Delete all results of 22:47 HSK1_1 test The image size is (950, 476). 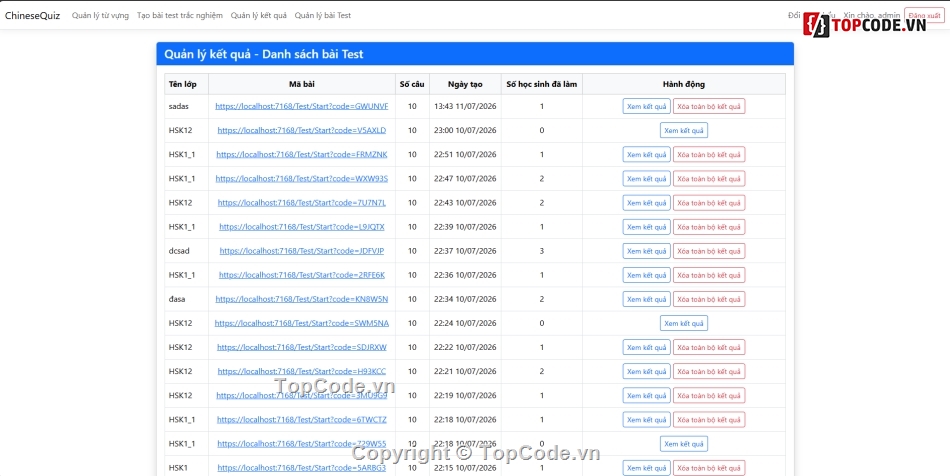click(709, 179)
